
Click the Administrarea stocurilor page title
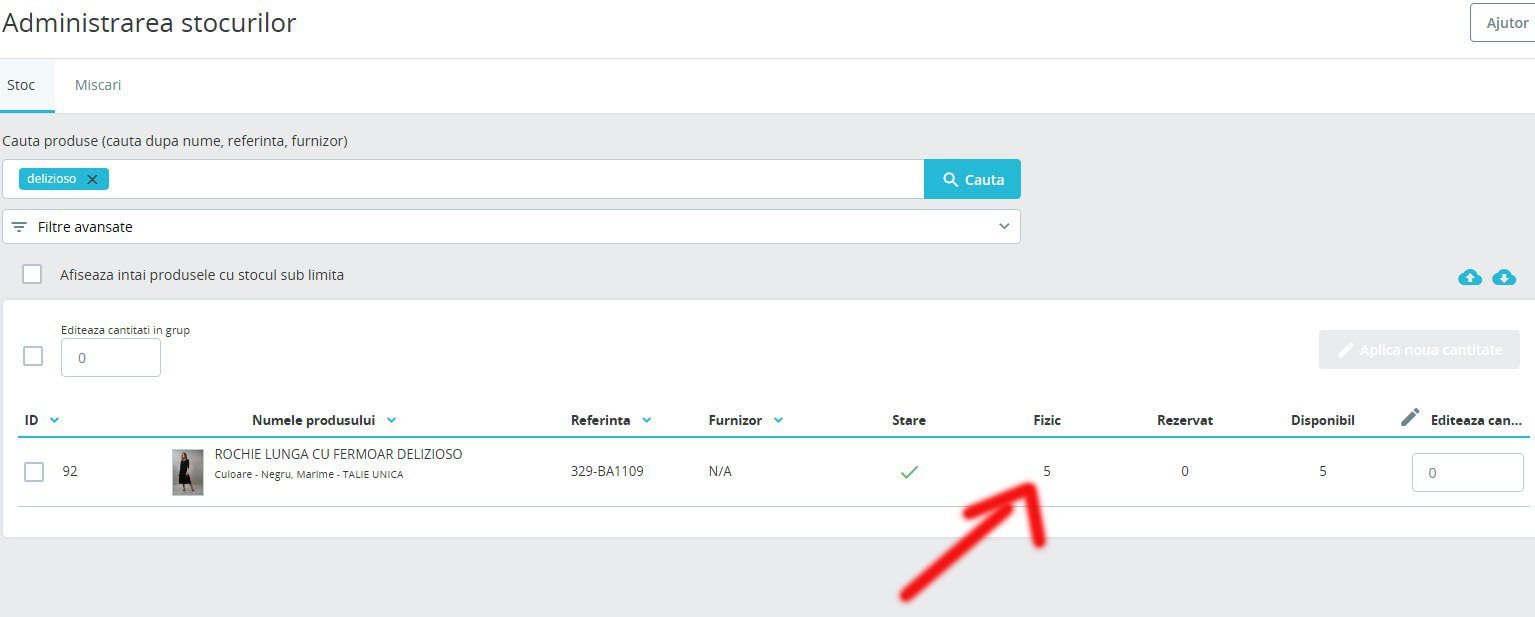(x=149, y=22)
